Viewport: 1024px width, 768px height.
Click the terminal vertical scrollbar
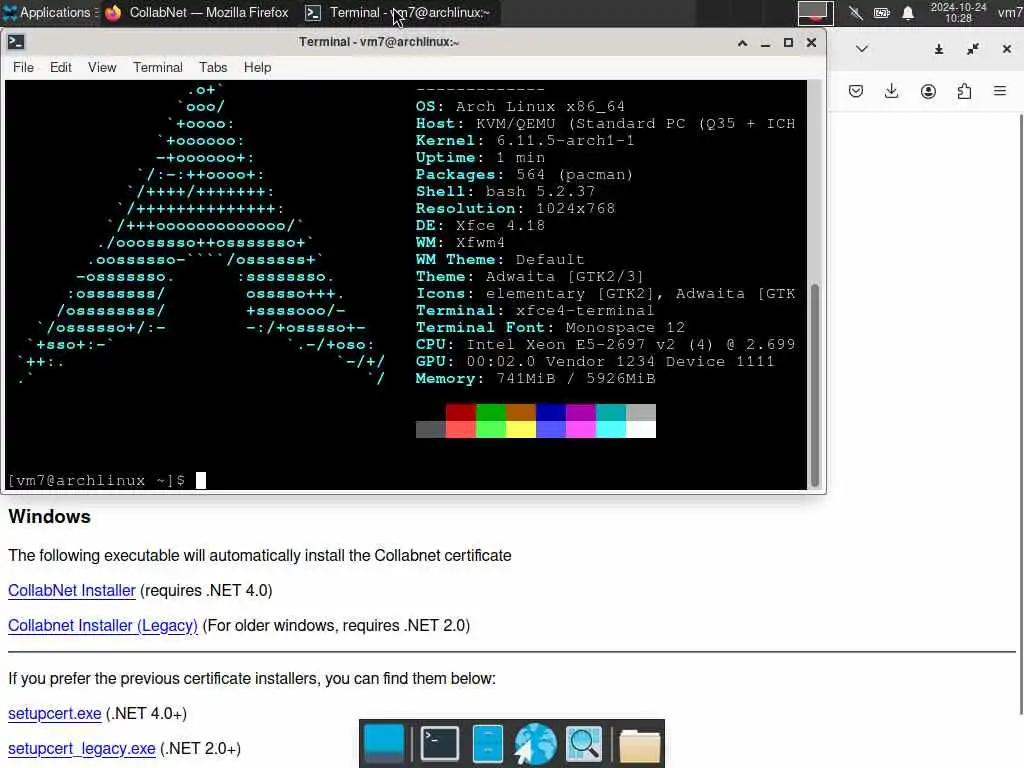coord(814,385)
